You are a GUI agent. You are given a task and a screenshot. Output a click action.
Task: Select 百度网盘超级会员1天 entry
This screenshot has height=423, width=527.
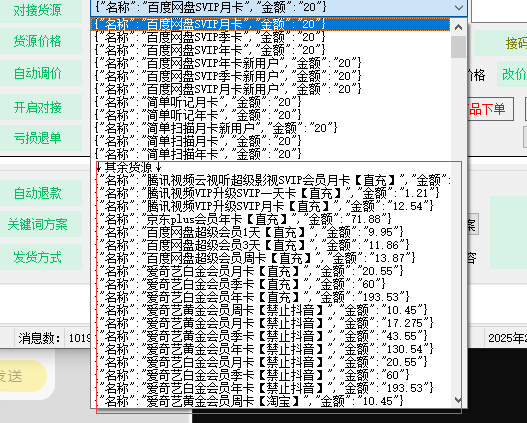click(271, 232)
